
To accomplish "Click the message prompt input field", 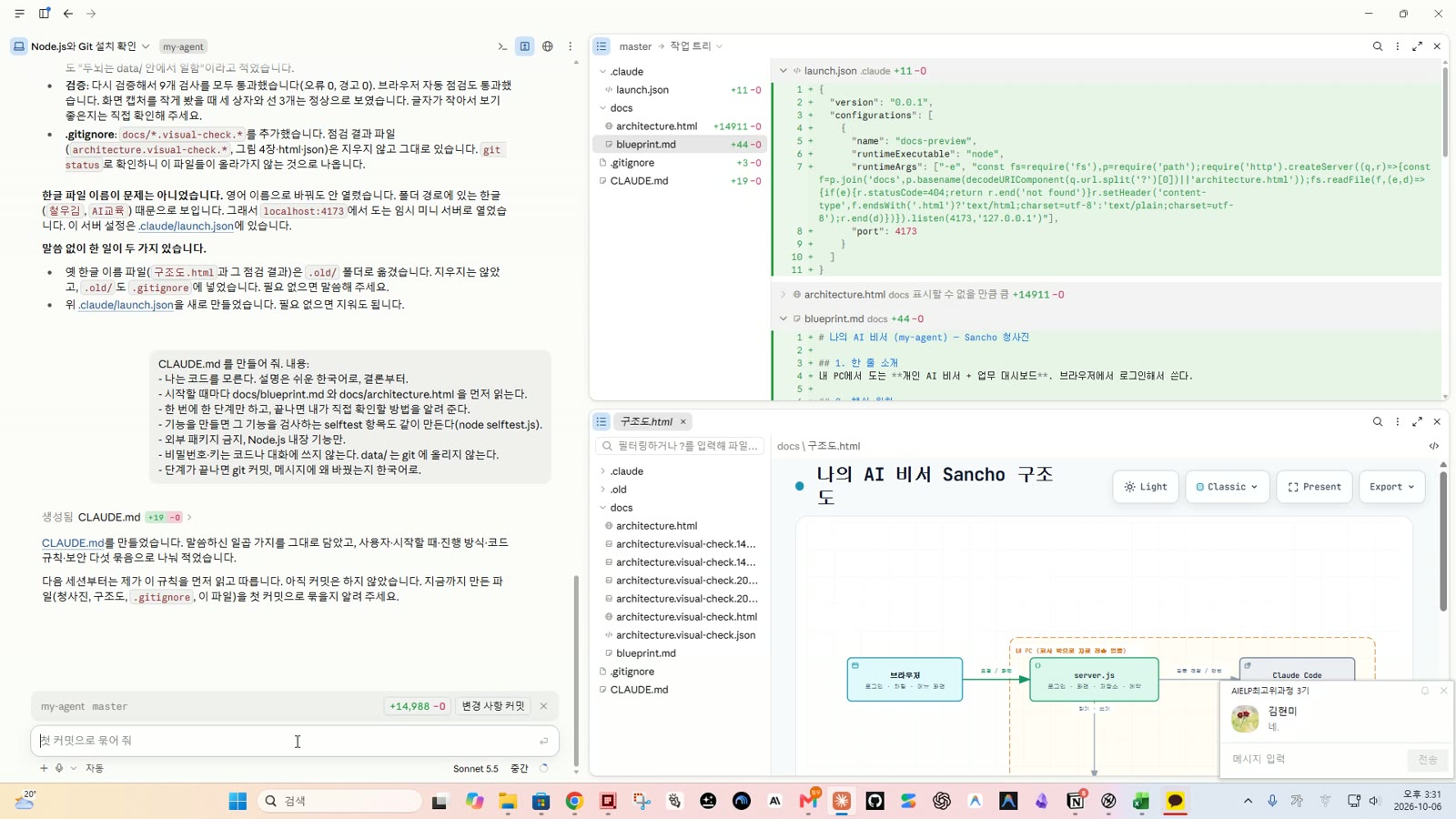I will tap(294, 741).
